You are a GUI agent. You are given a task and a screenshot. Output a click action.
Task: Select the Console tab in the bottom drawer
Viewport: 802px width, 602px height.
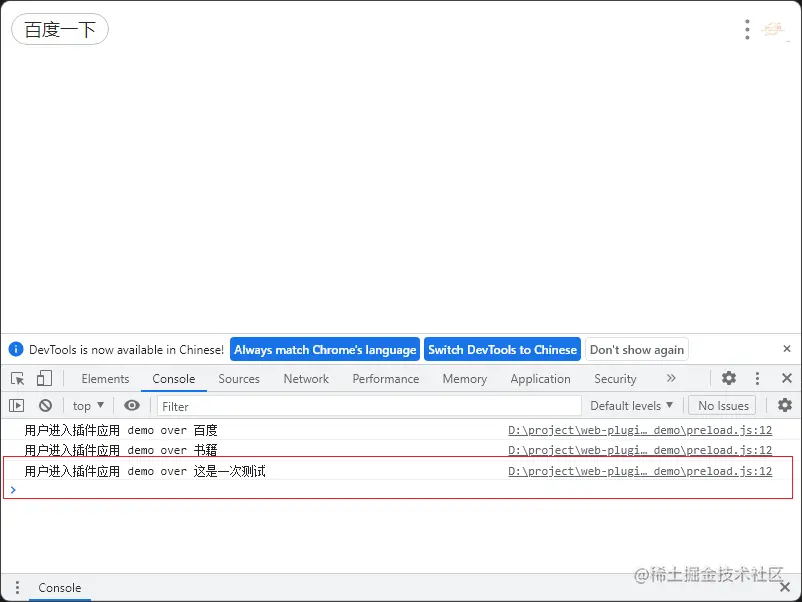pos(59,588)
